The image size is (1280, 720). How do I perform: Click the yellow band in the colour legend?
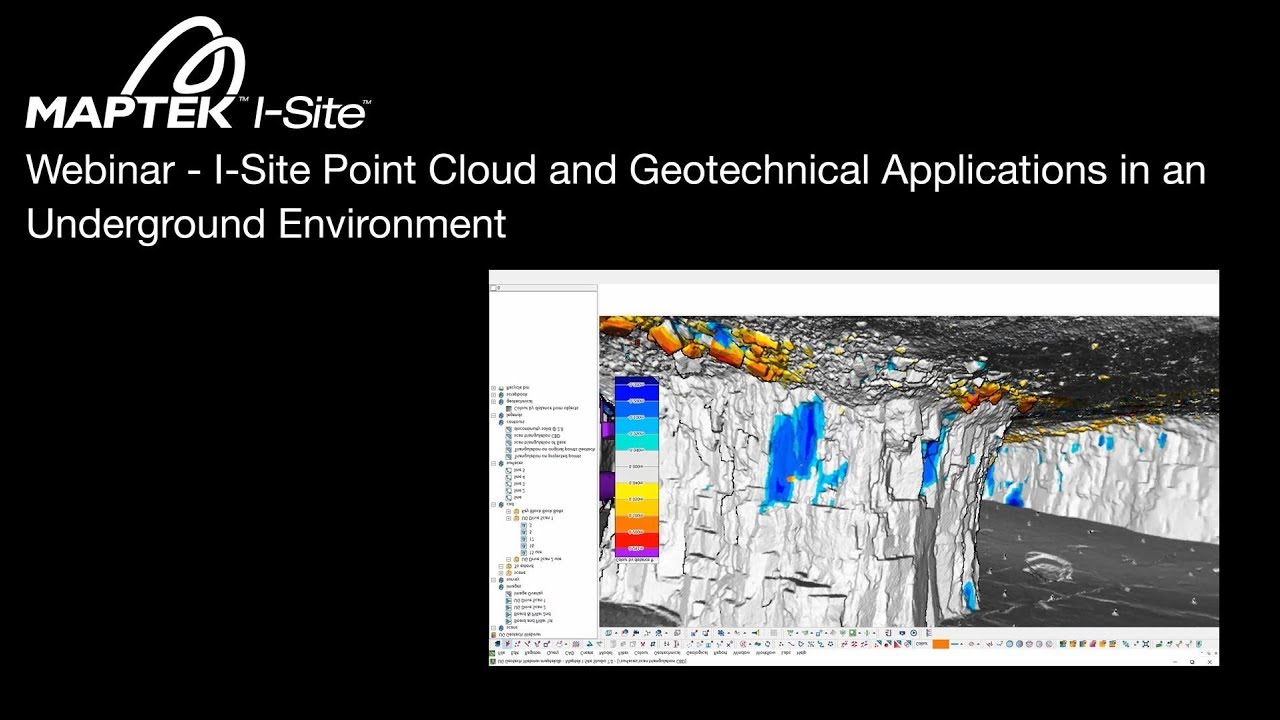pos(637,491)
